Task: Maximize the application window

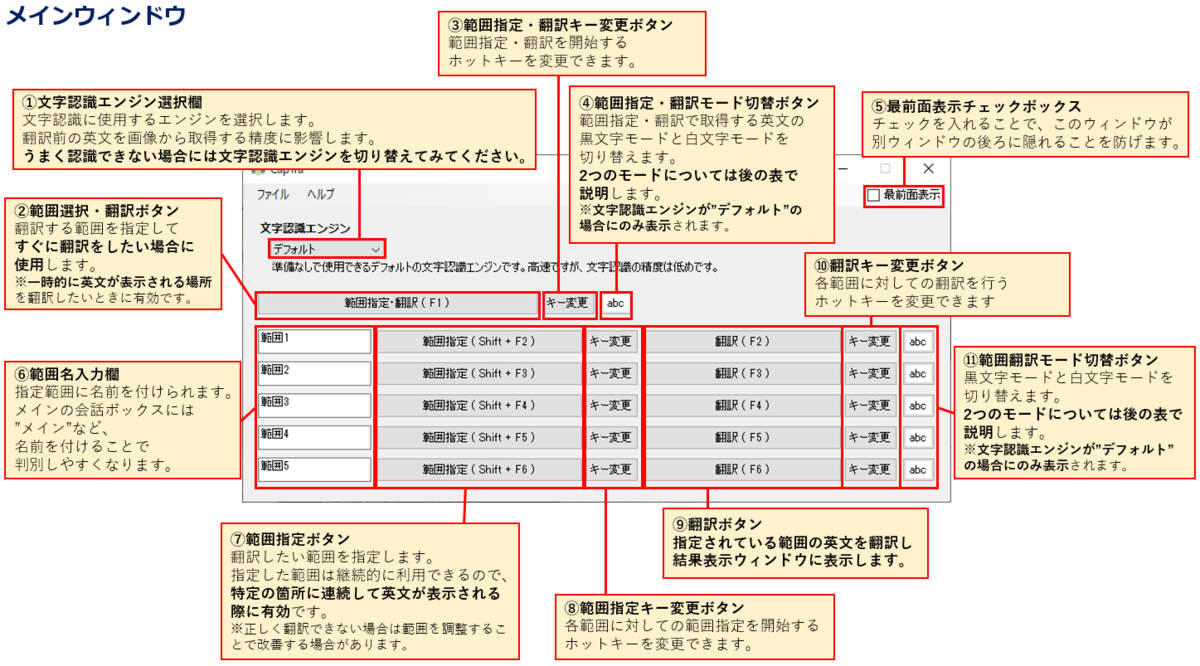Action: (885, 169)
